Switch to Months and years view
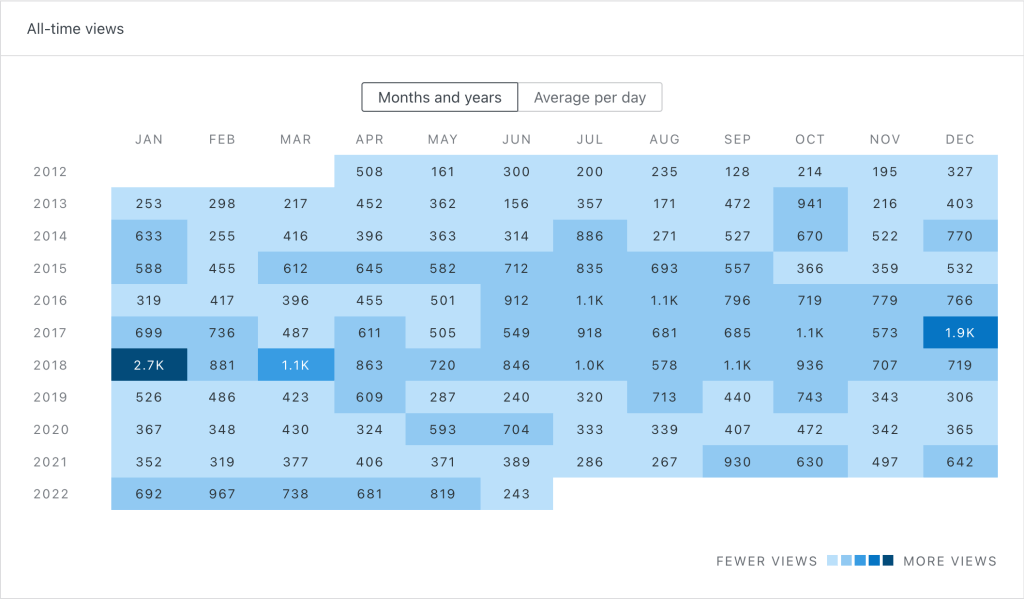The image size is (1024, 599). (440, 97)
